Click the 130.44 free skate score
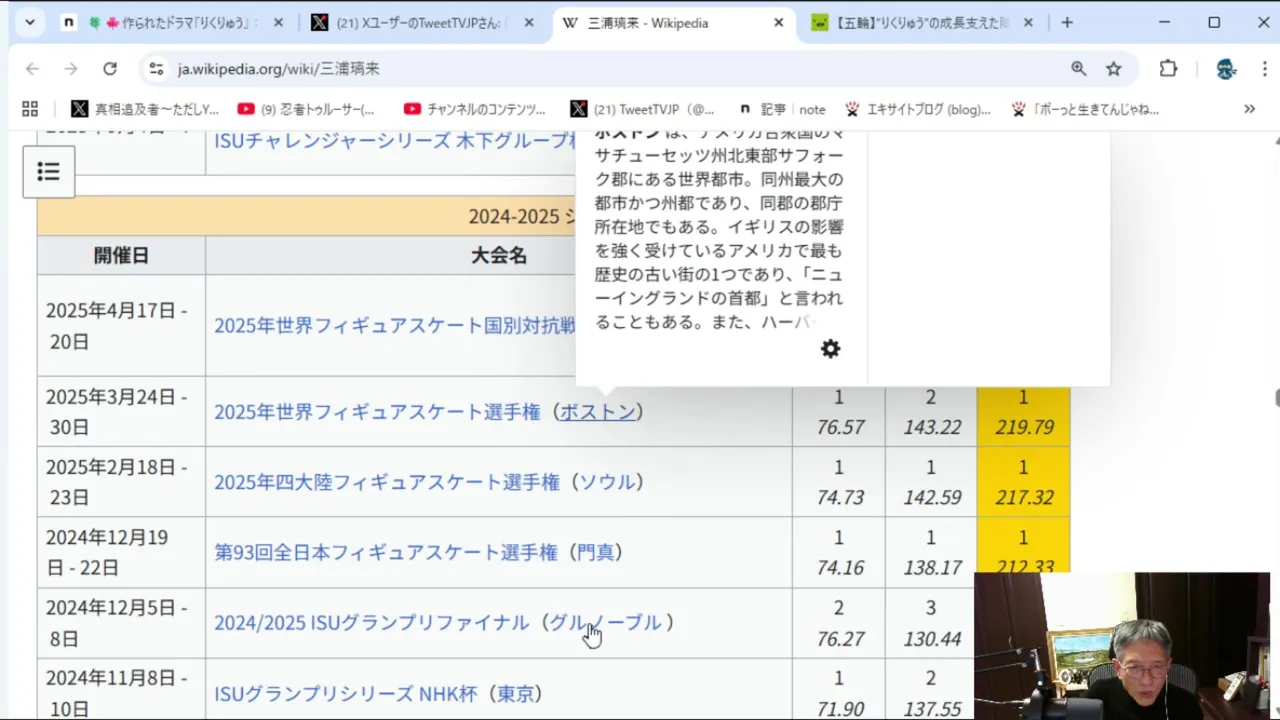This screenshot has height=720, width=1280. 932,638
